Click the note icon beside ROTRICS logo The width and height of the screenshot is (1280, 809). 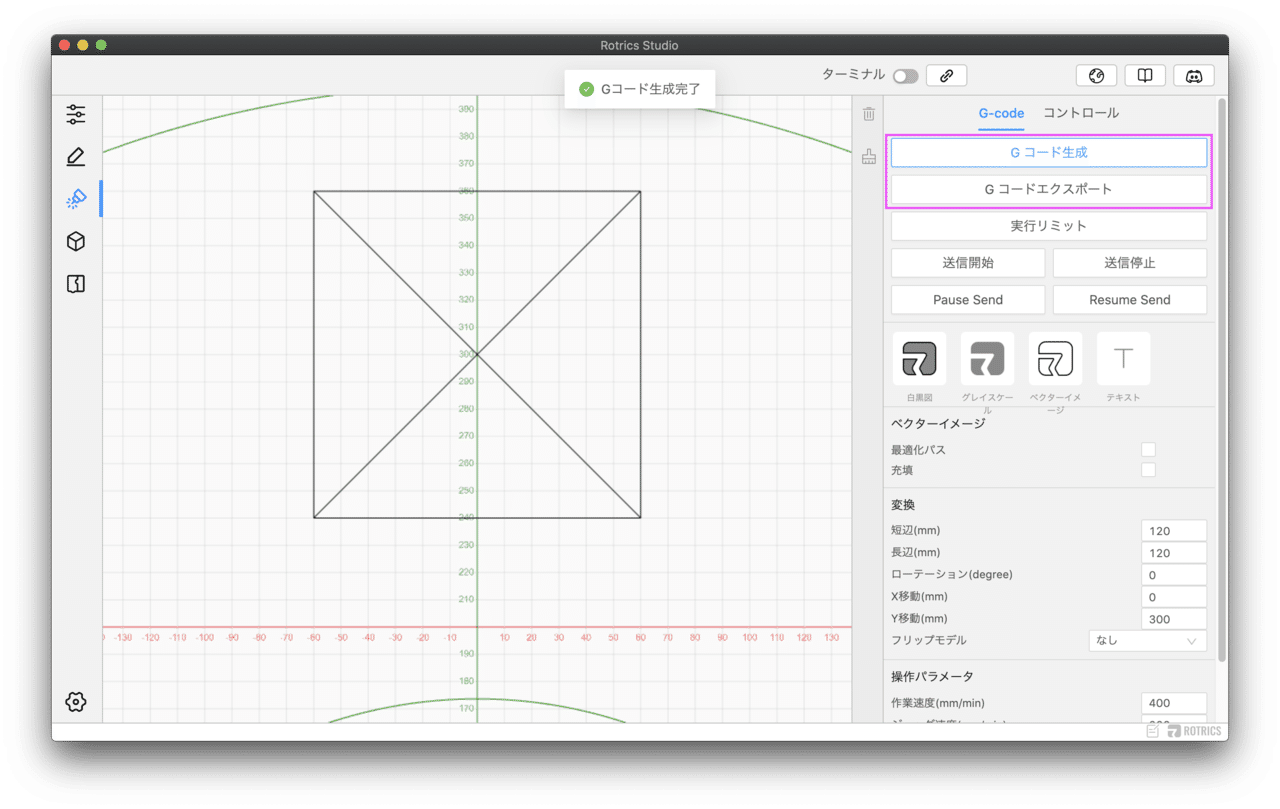[x=1153, y=731]
